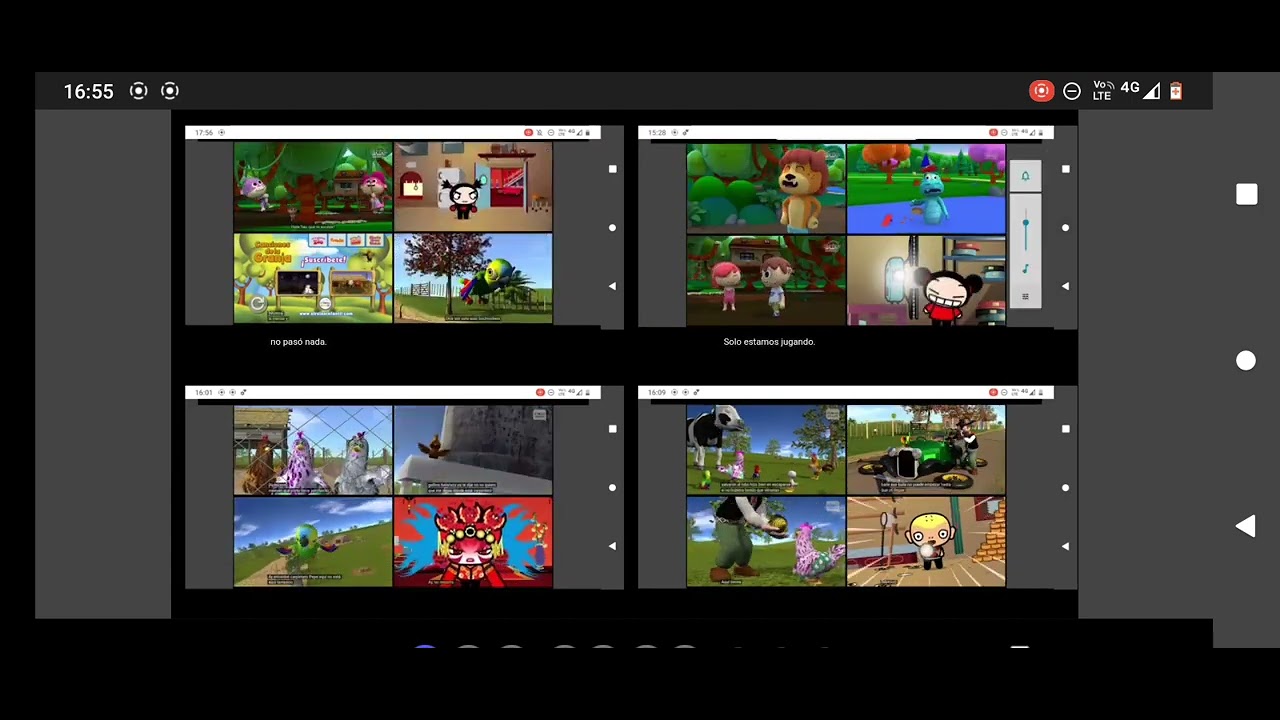Click the VoLTE indicator in the main status bar
Screen dimensions: 1280x720
[1102, 91]
